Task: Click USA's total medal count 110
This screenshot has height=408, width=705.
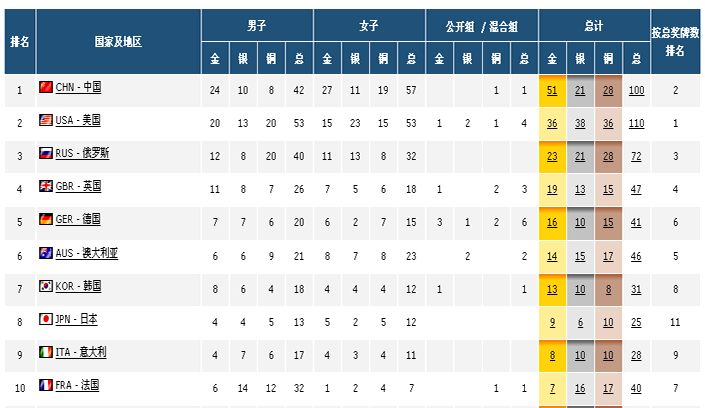Action: tap(636, 124)
